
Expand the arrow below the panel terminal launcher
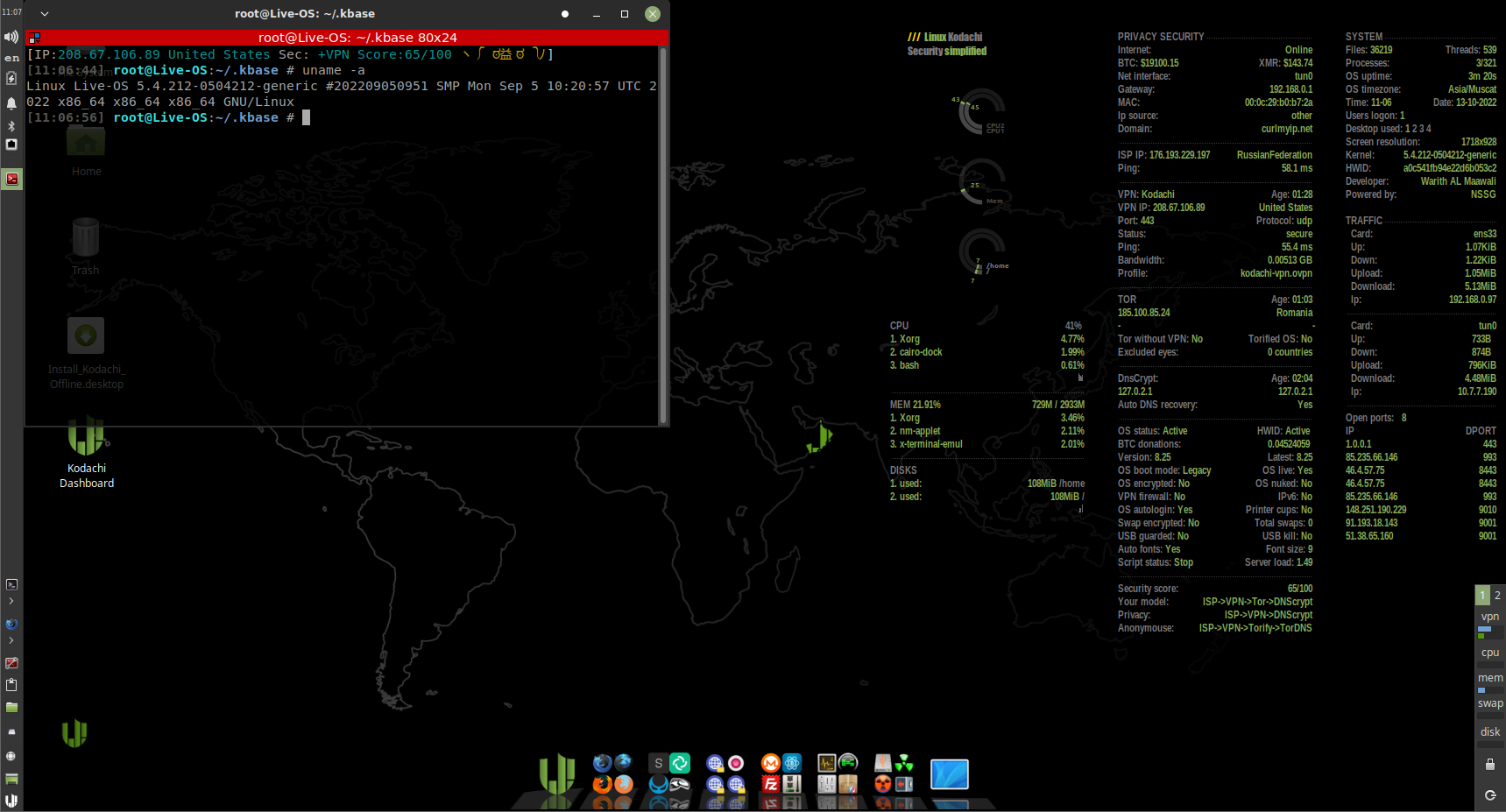point(11,601)
